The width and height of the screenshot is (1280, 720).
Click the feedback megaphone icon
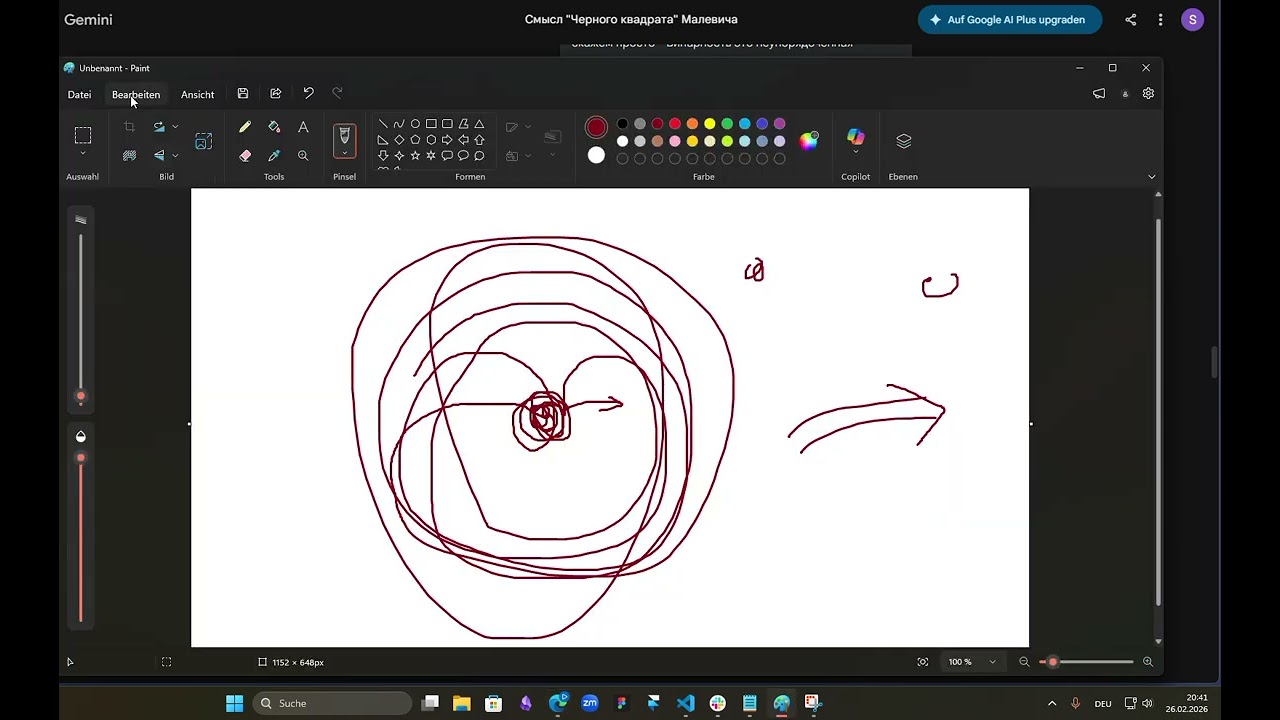pos(1099,94)
